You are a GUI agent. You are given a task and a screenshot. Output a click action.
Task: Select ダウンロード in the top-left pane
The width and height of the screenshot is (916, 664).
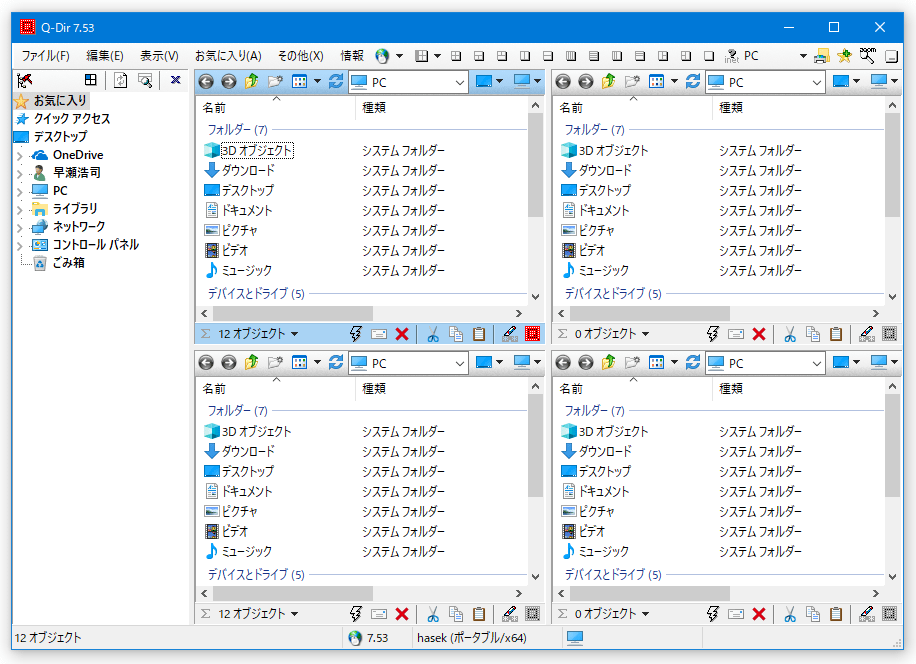248,171
